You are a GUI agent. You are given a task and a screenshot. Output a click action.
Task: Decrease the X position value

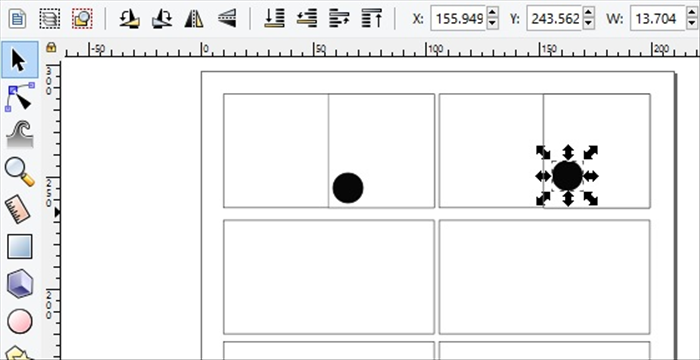(492, 24)
